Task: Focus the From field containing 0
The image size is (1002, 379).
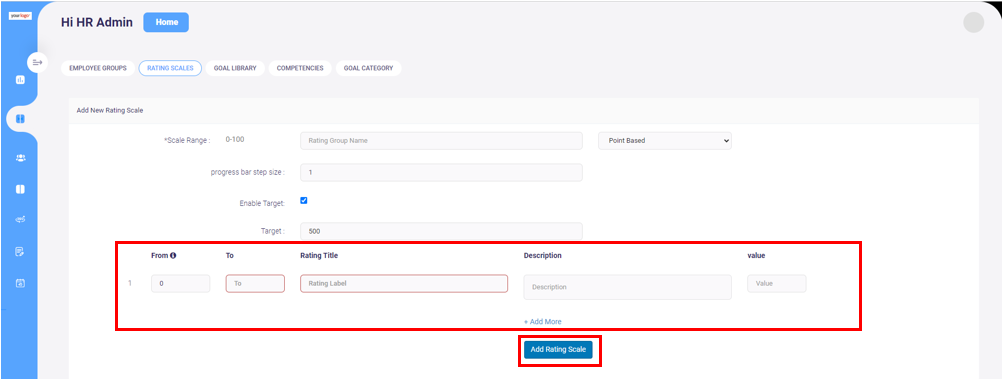Action: (181, 284)
